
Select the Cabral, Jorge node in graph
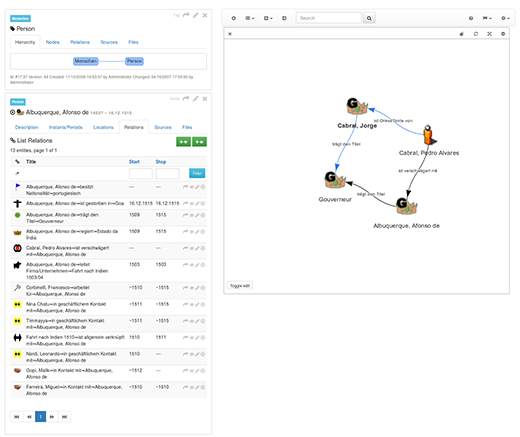(357, 106)
